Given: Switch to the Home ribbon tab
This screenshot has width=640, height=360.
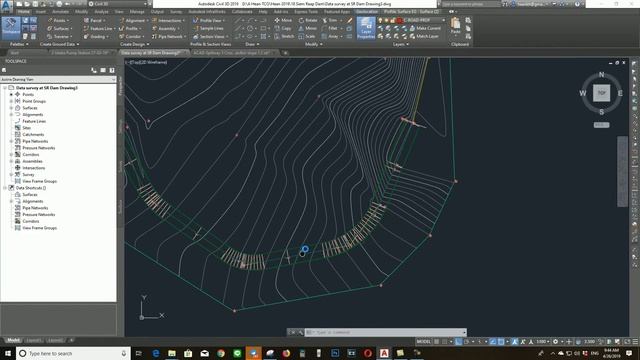Looking at the screenshot, I should tap(24, 12).
